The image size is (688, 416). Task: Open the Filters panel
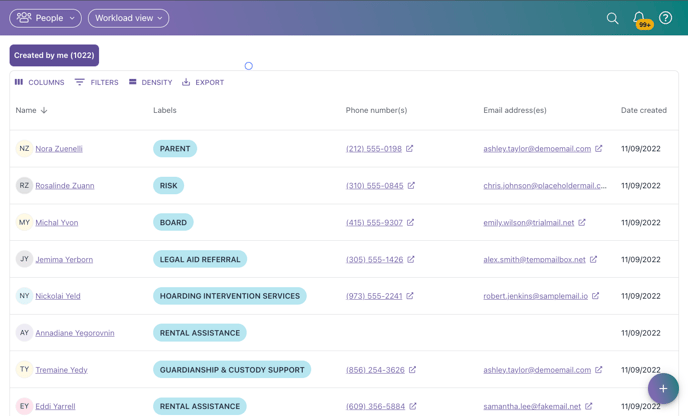(x=96, y=83)
